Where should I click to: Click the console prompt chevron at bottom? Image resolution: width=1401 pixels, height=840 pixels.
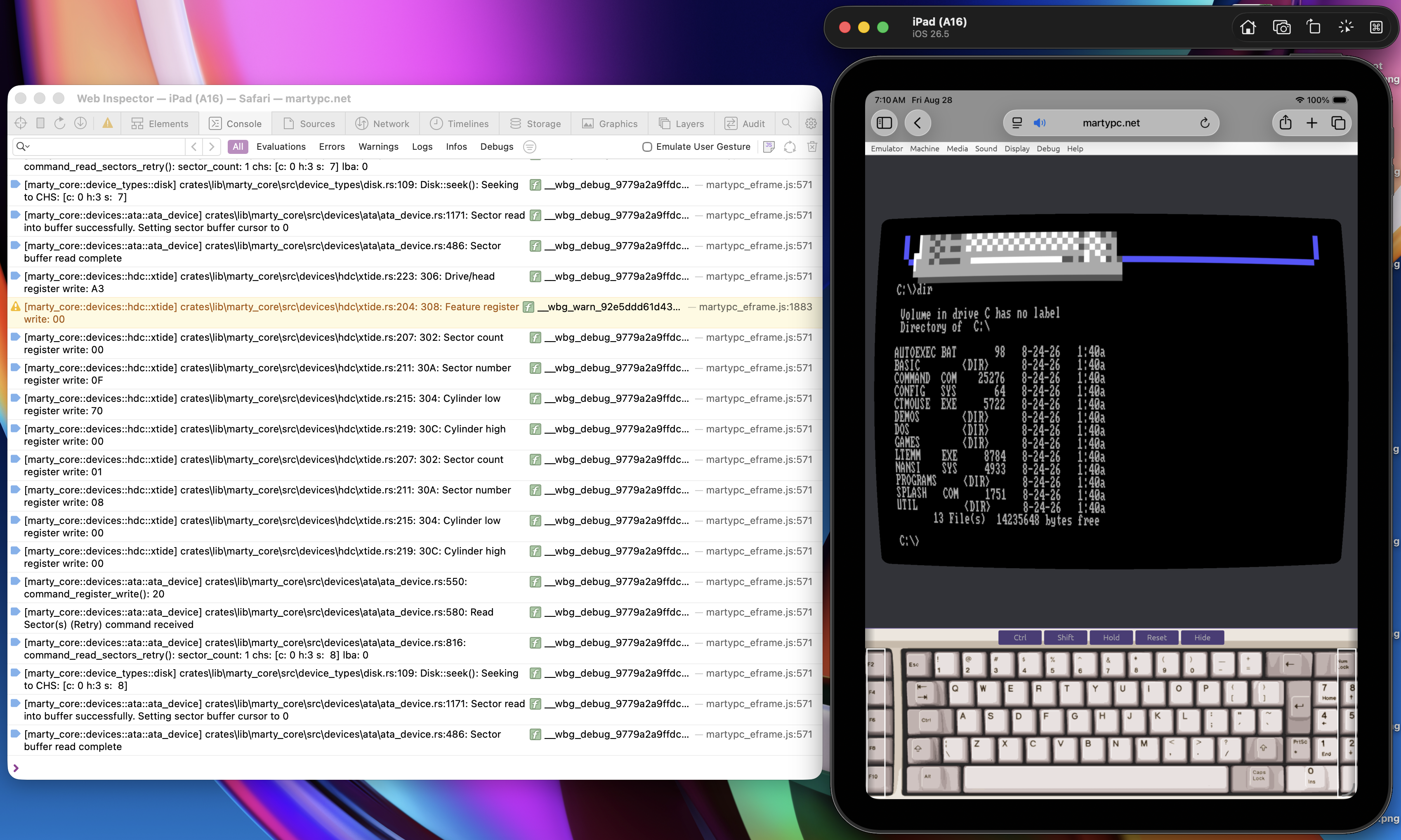click(x=16, y=768)
